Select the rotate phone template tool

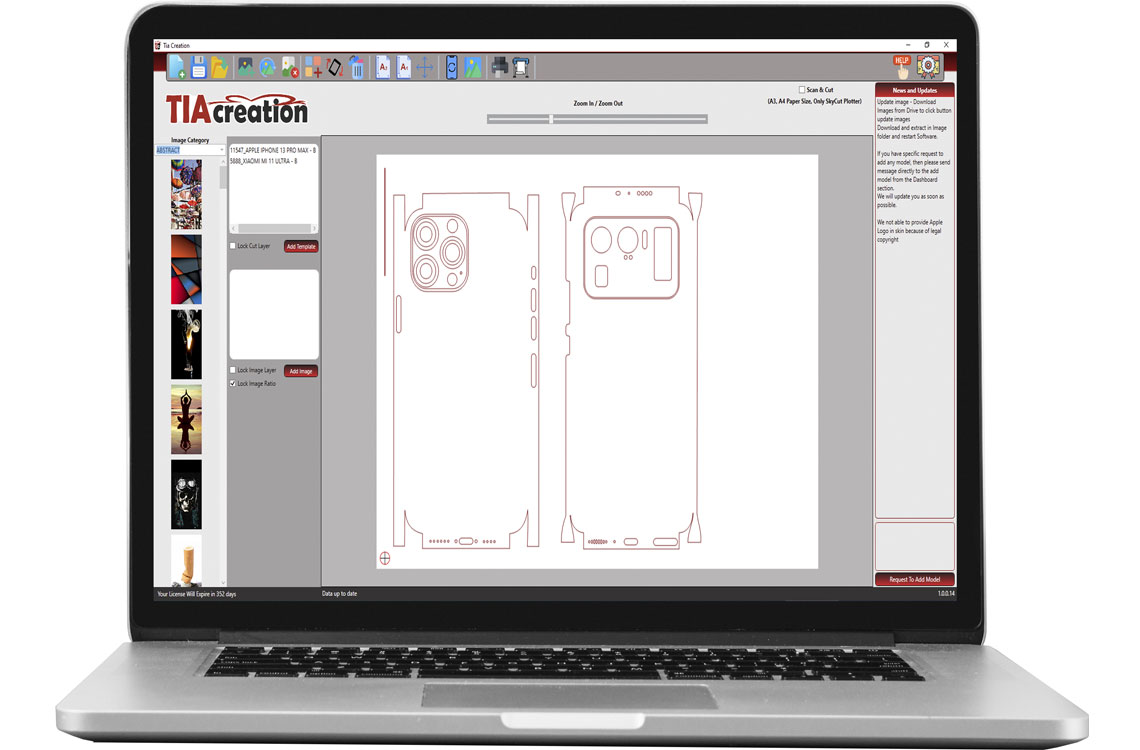pyautogui.click(x=333, y=66)
